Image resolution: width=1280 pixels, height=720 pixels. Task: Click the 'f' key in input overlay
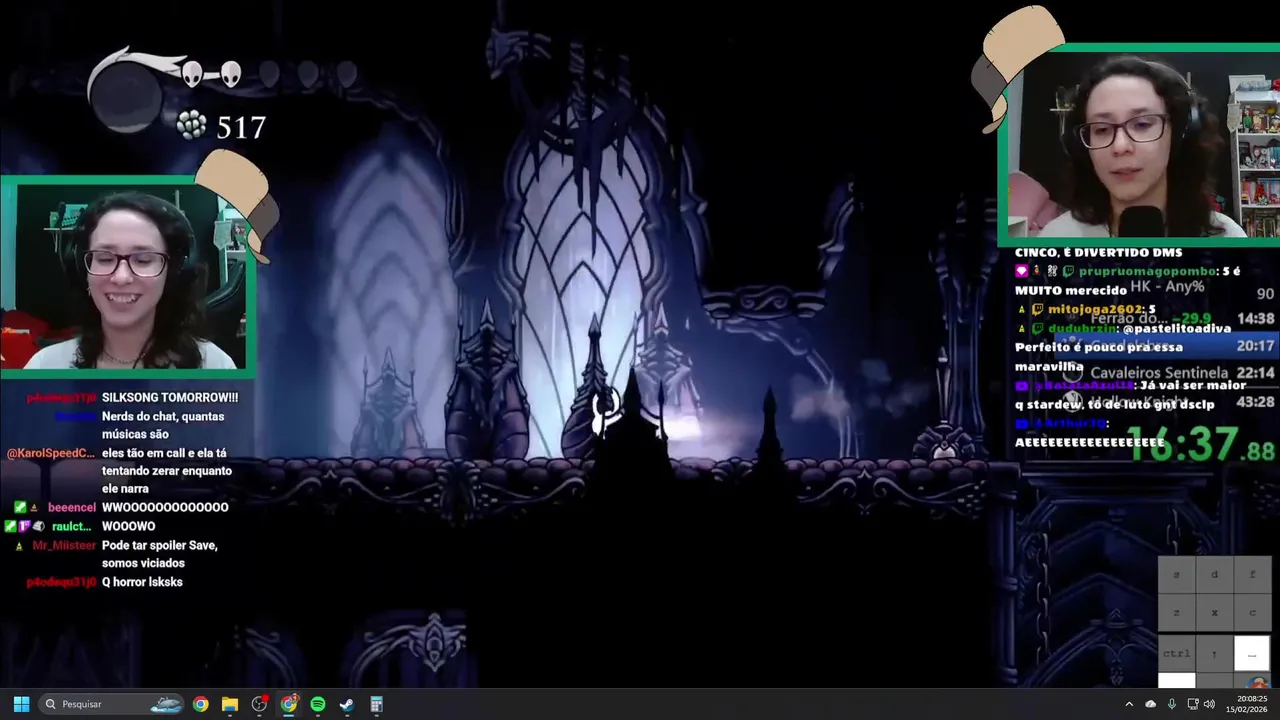click(1252, 575)
